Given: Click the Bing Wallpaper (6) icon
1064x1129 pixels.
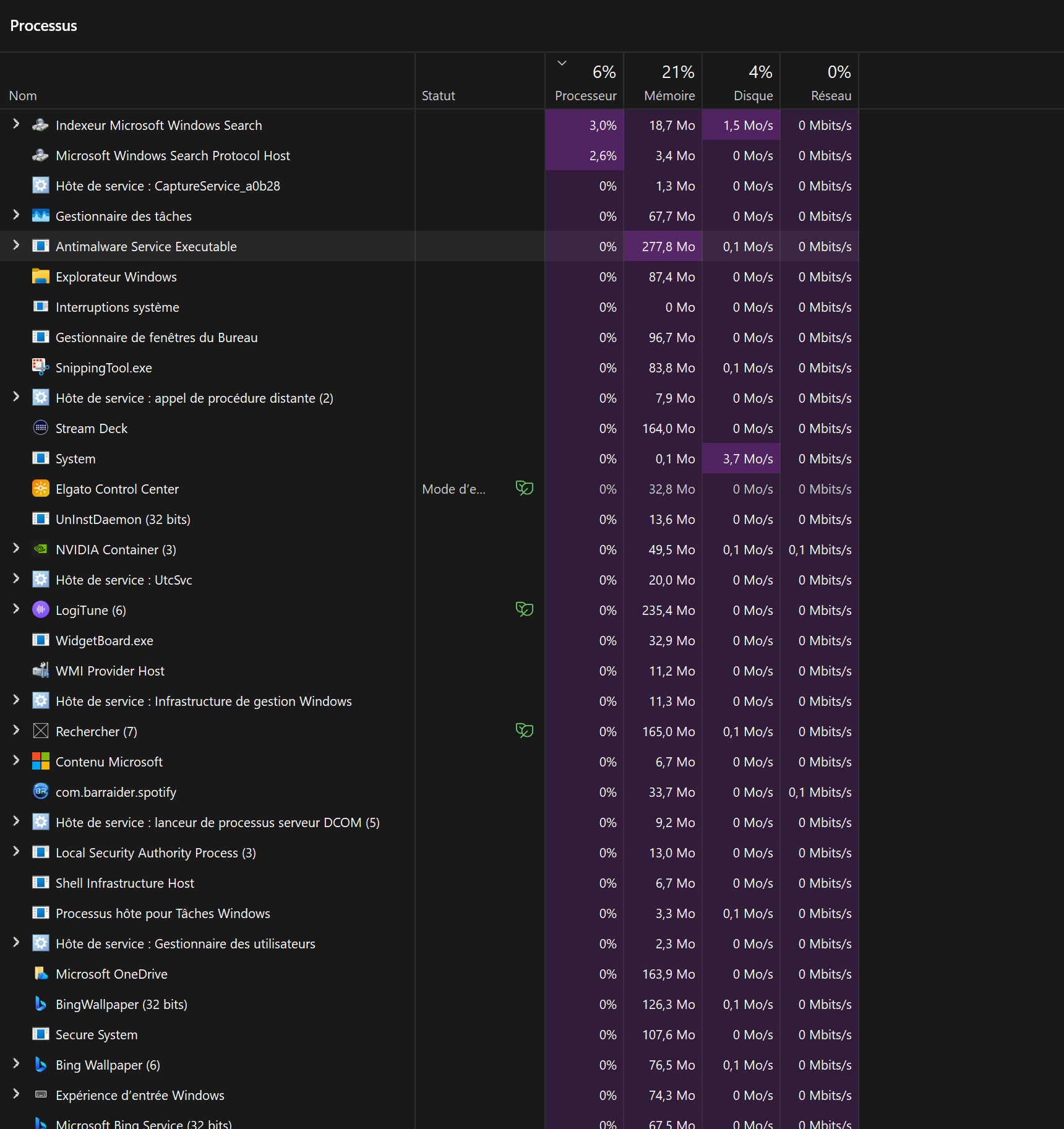Looking at the screenshot, I should coord(41,1065).
